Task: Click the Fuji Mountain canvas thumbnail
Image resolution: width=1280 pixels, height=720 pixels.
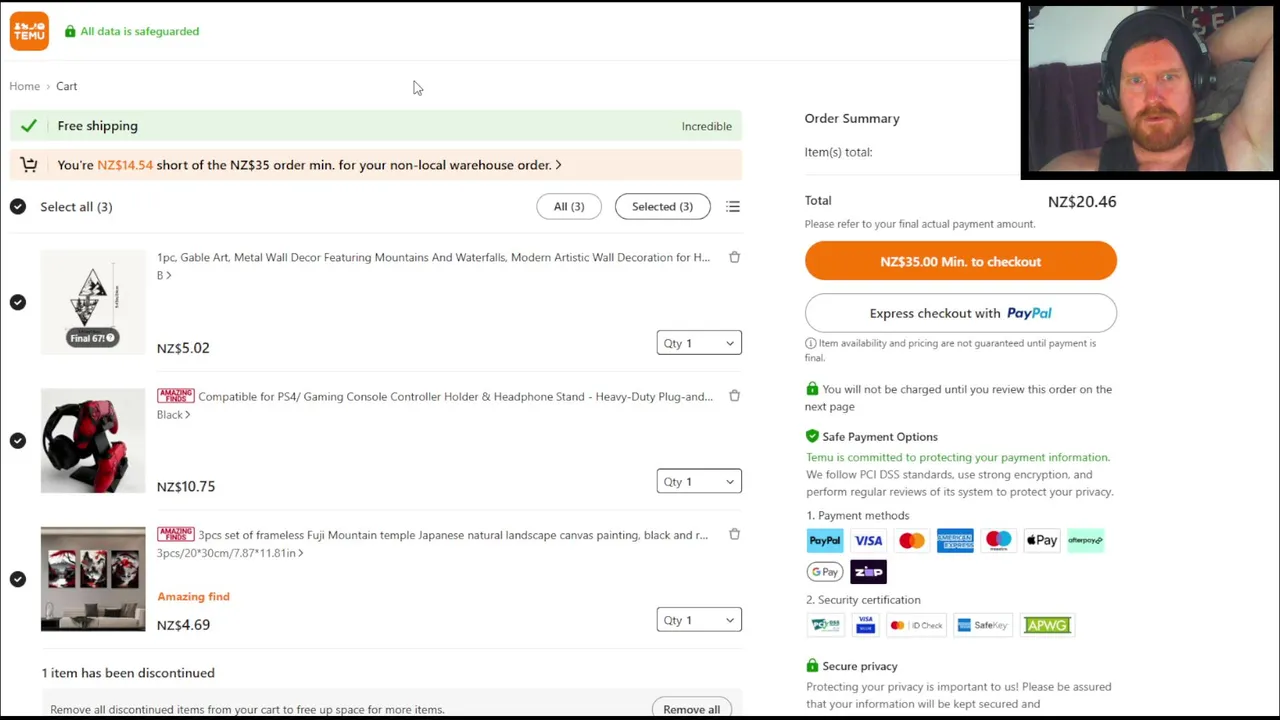Action: click(x=93, y=579)
